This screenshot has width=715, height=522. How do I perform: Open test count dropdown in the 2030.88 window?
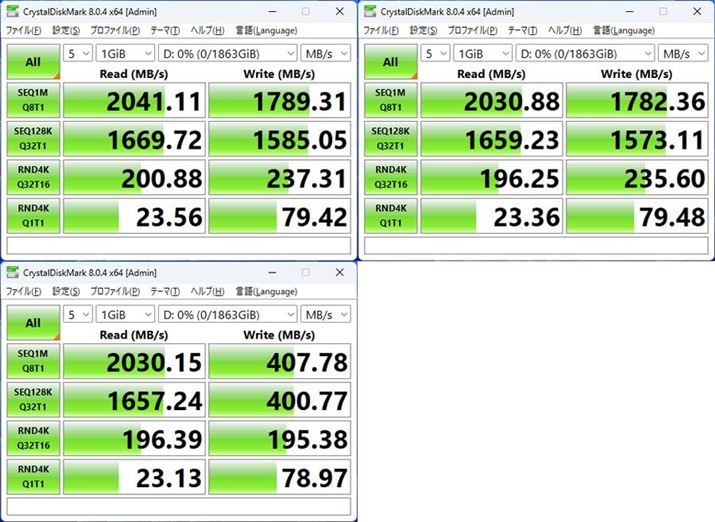435,54
